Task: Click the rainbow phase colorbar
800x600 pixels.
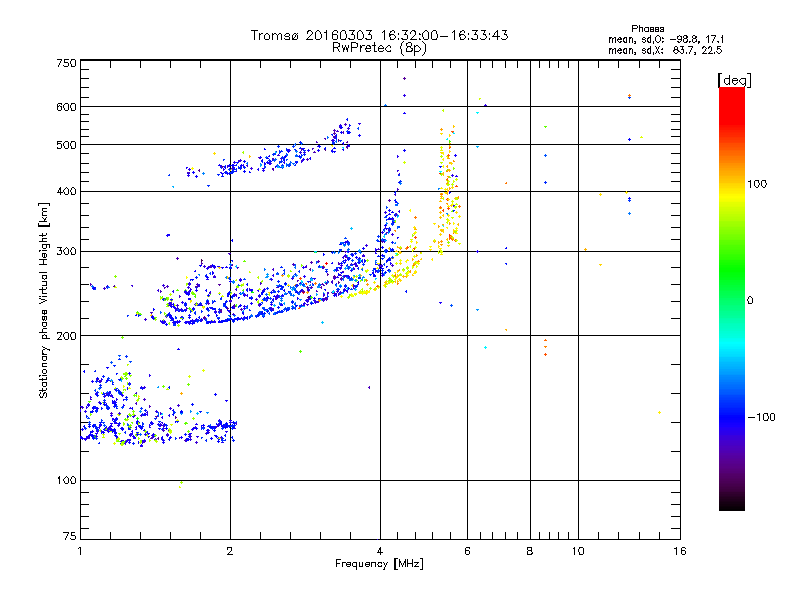Action: tap(732, 299)
